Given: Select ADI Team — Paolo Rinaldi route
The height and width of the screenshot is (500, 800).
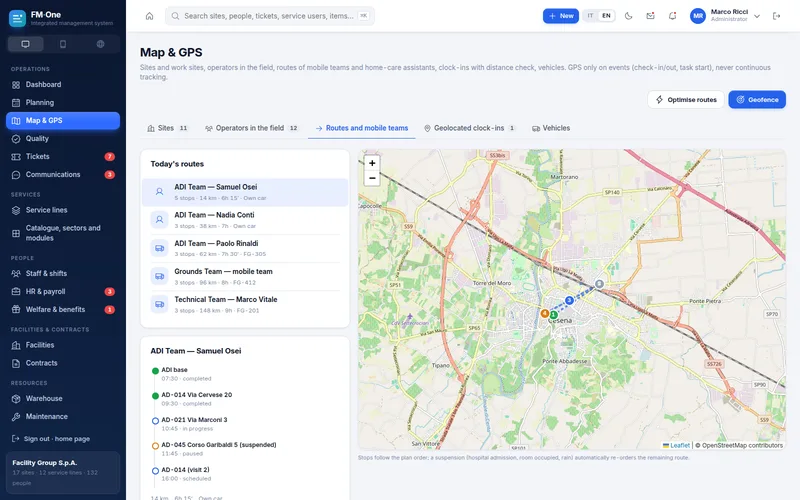Looking at the screenshot, I should pos(245,248).
